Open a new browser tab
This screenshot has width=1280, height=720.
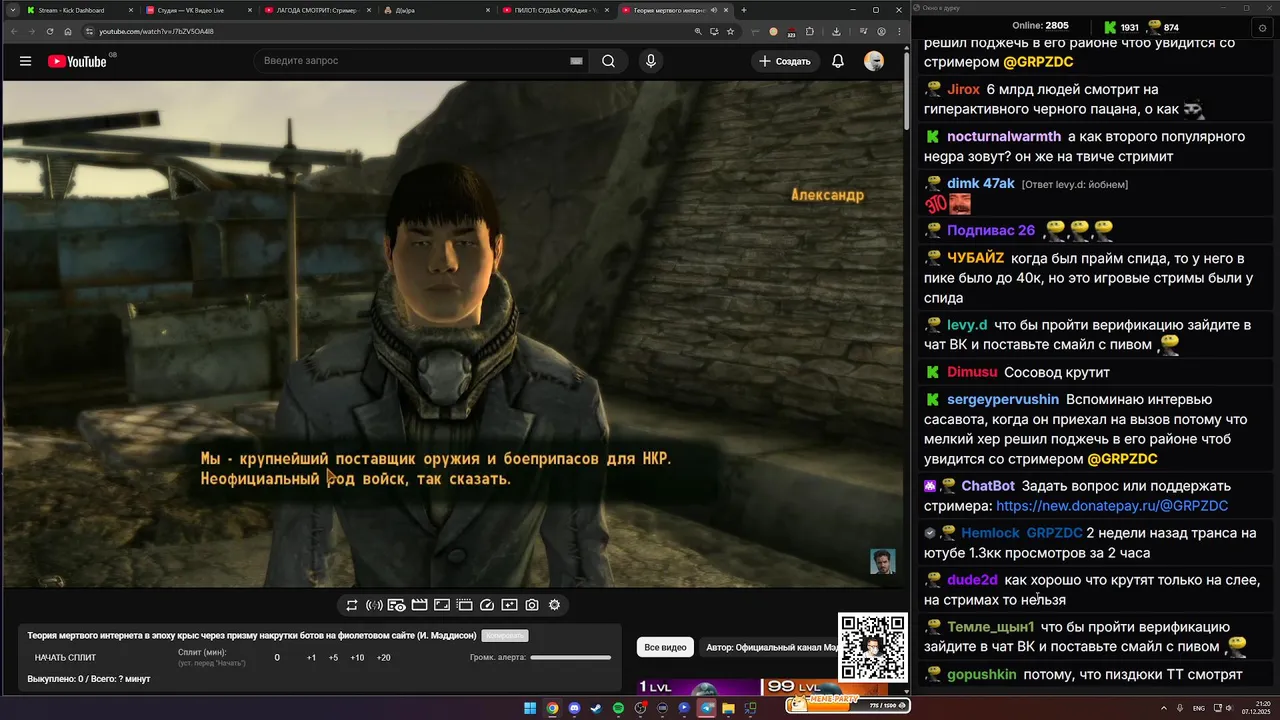click(743, 10)
